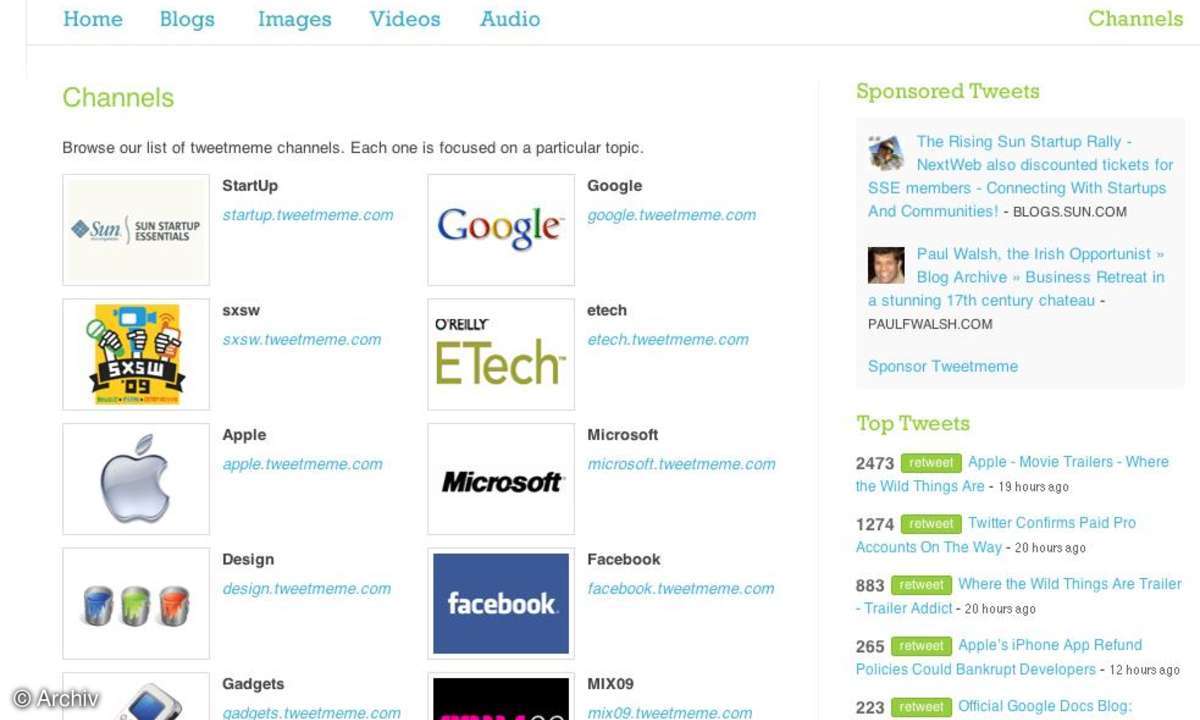The width and height of the screenshot is (1200, 720).
Task: Click the Sponsored Tweets heading
Action: [x=948, y=91]
